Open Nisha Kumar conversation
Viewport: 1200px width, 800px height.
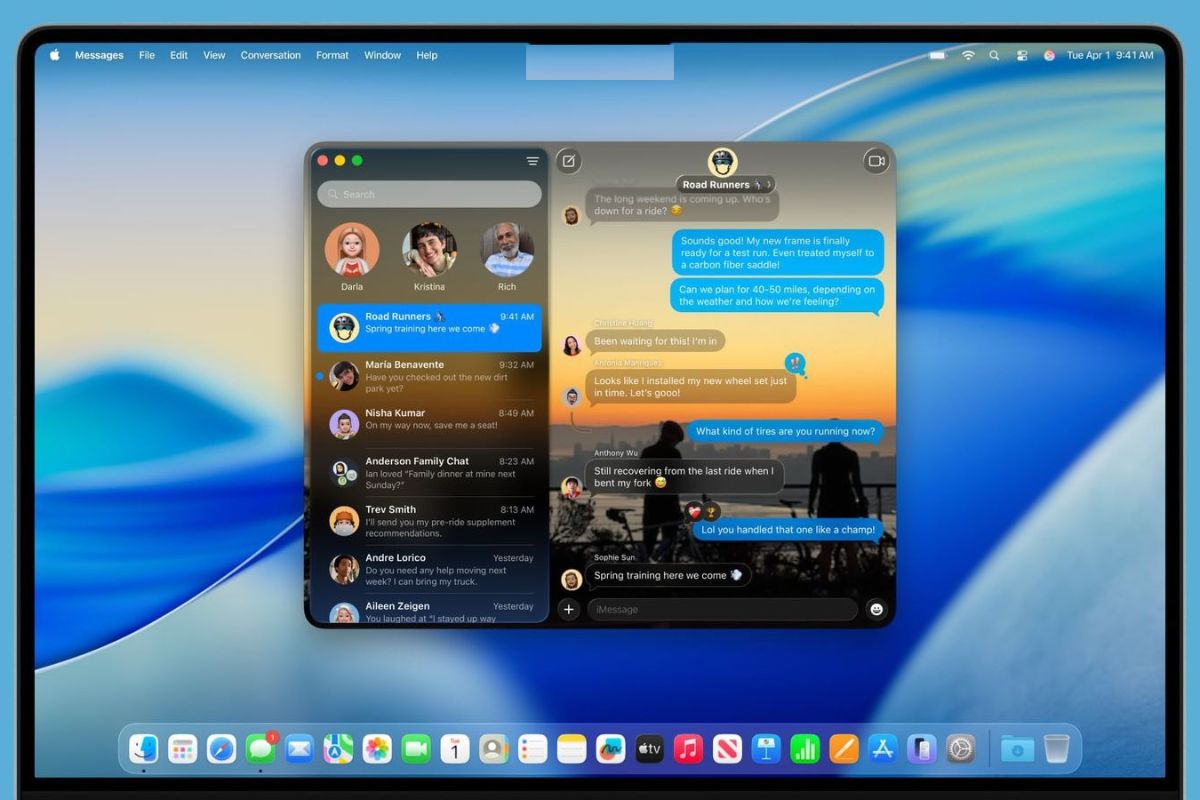coord(429,424)
